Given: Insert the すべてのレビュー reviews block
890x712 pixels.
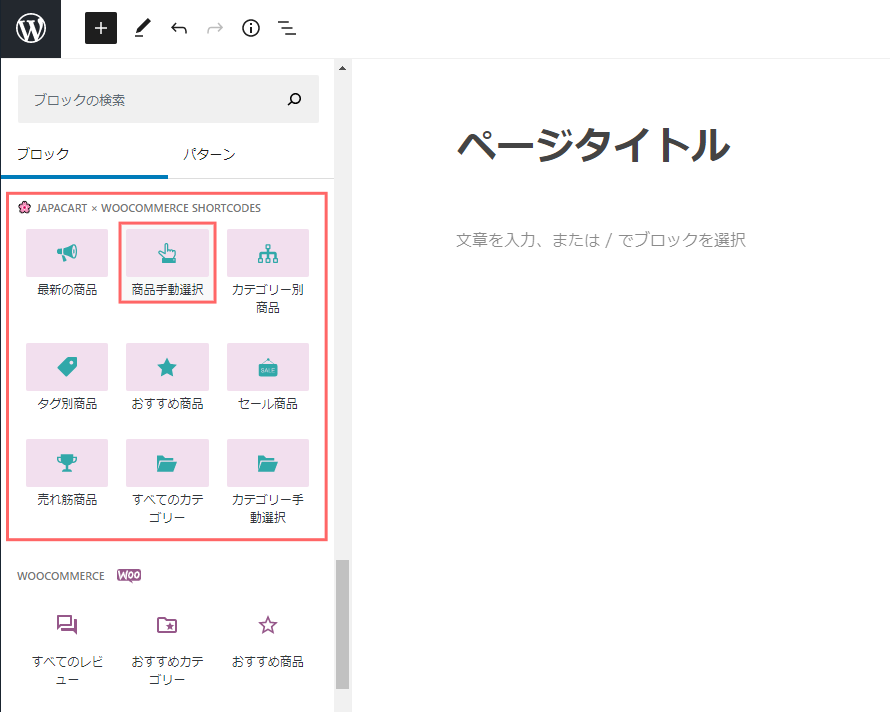Looking at the screenshot, I should 67,648.
